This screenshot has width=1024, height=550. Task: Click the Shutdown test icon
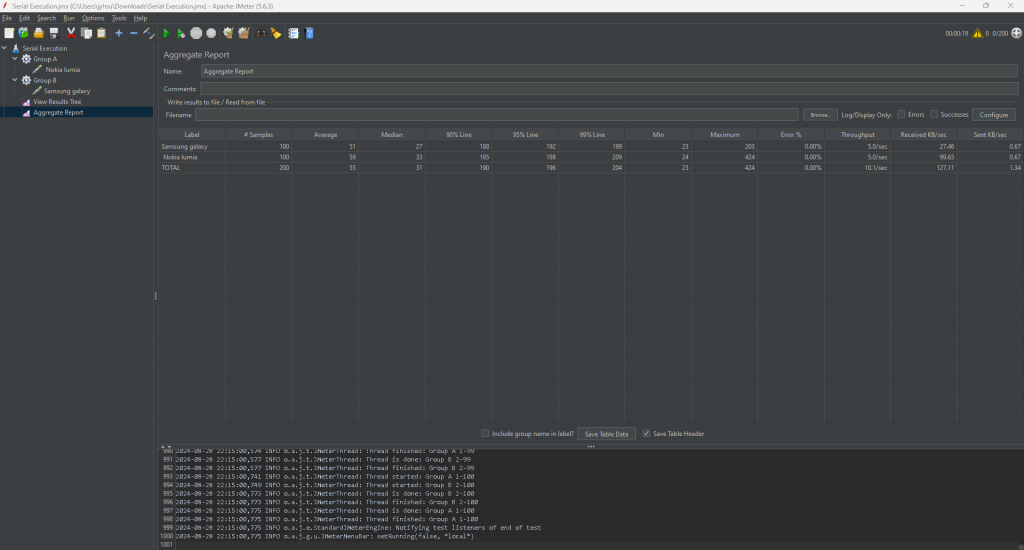[211, 33]
